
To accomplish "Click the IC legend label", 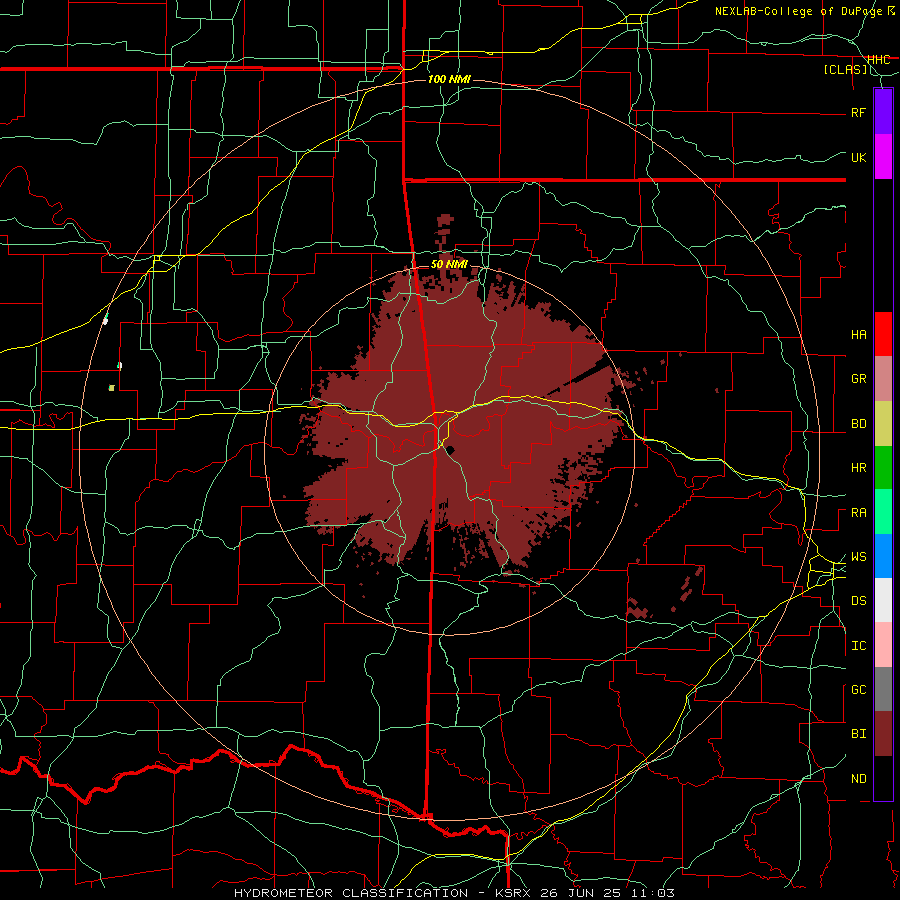I will click(859, 646).
